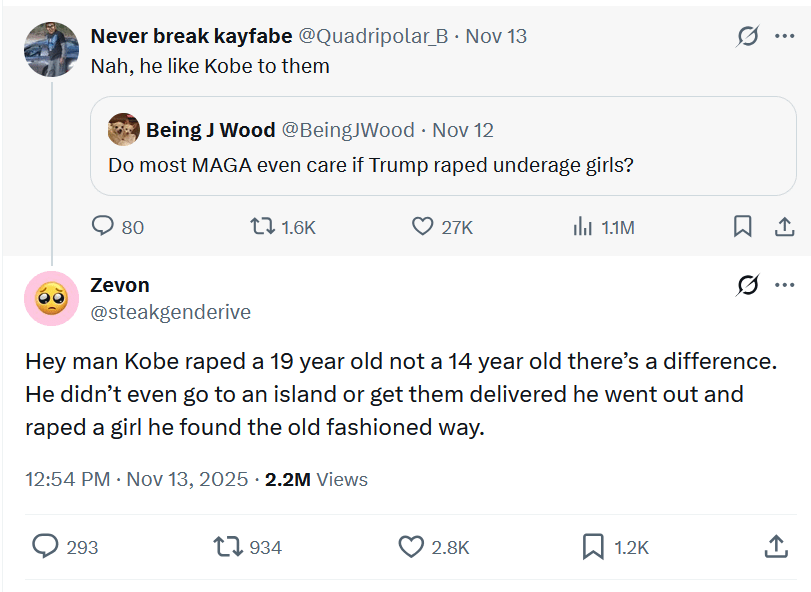
Task: Open more options menu on Zevon's post
Action: pos(785,287)
